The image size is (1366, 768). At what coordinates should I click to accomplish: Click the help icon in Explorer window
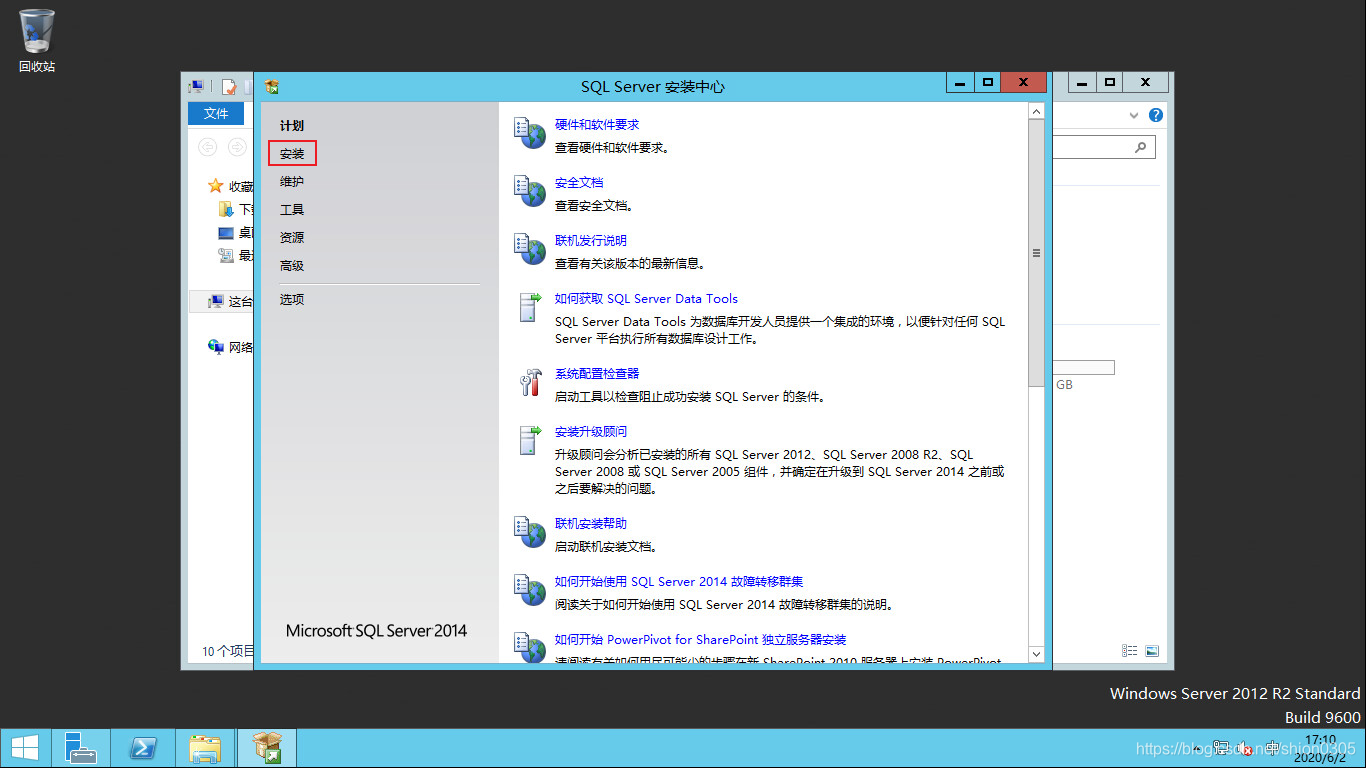pos(1156,115)
